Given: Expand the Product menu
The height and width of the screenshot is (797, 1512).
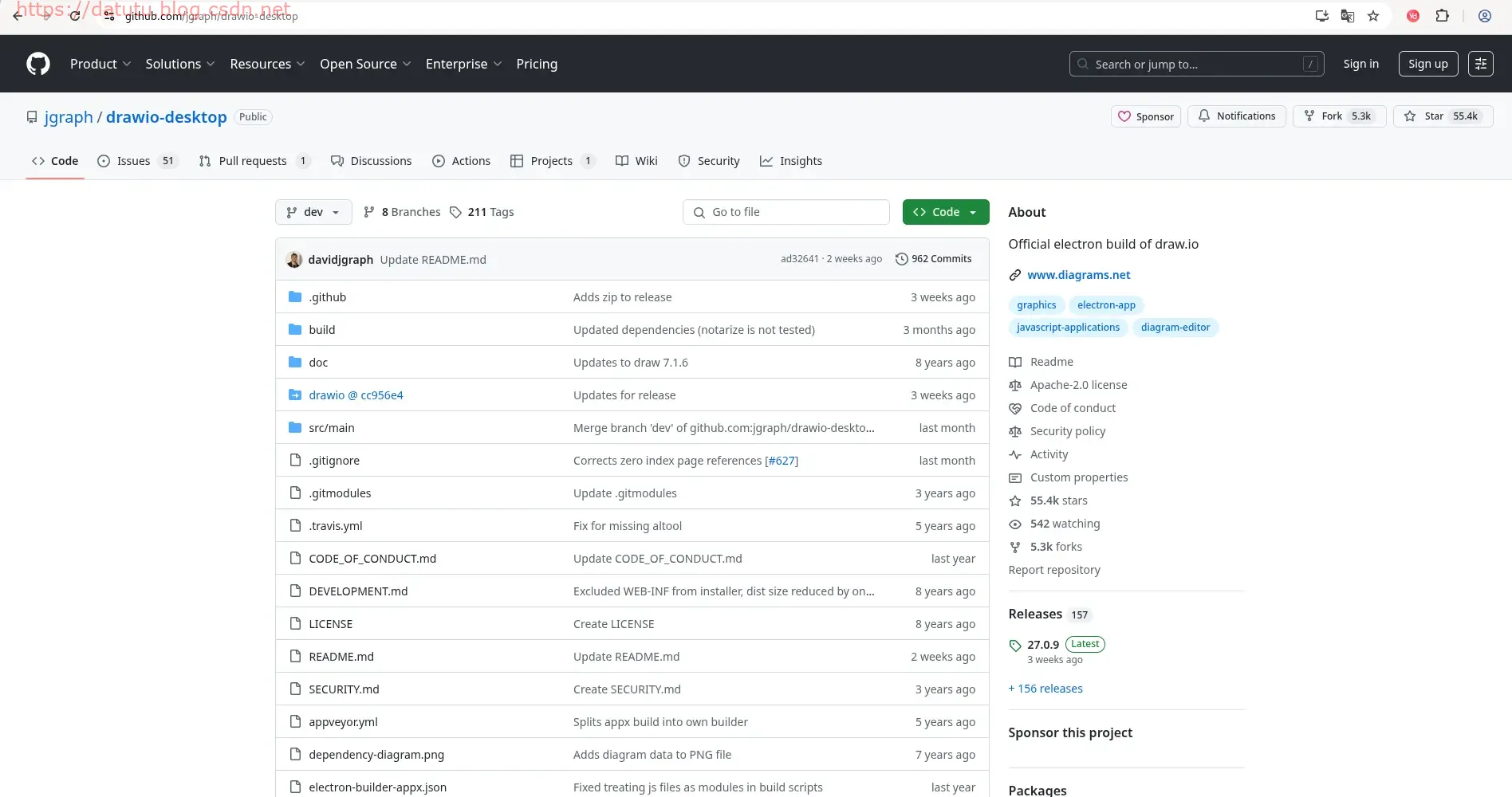Looking at the screenshot, I should pos(100,64).
